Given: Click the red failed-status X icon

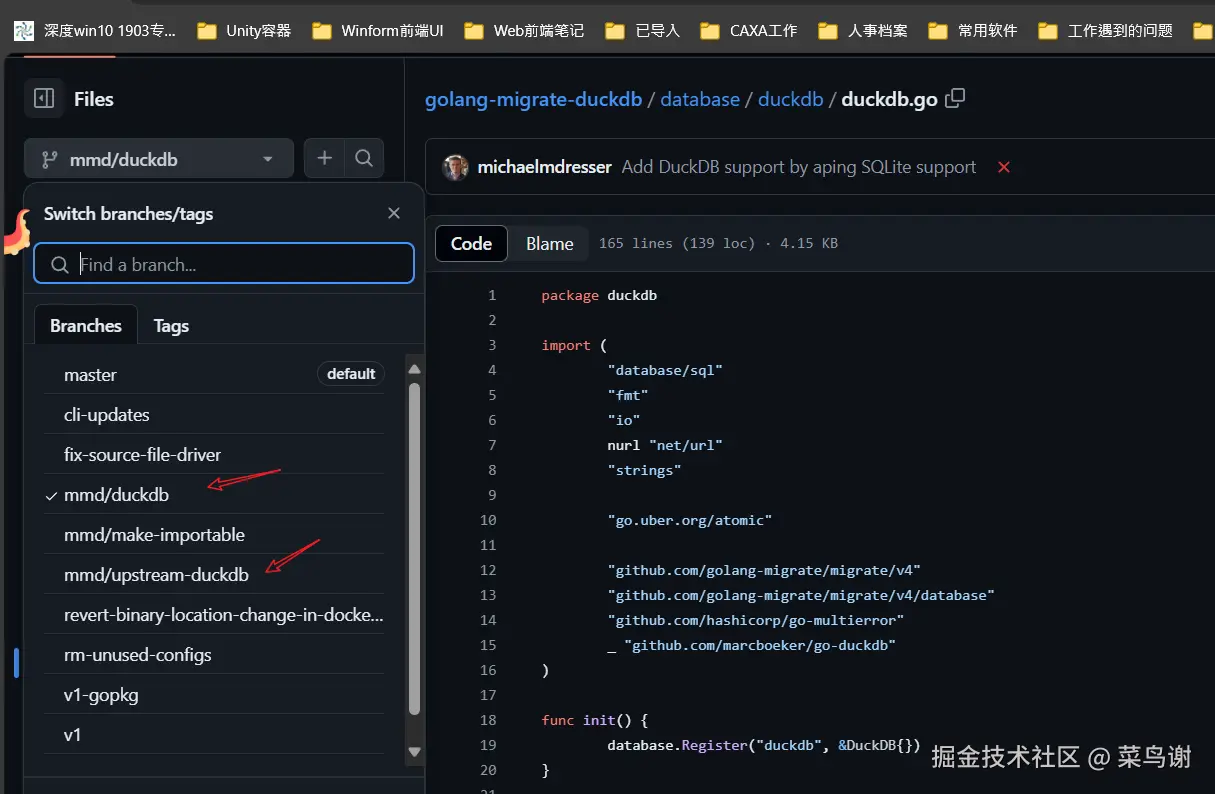Looking at the screenshot, I should point(1004,167).
